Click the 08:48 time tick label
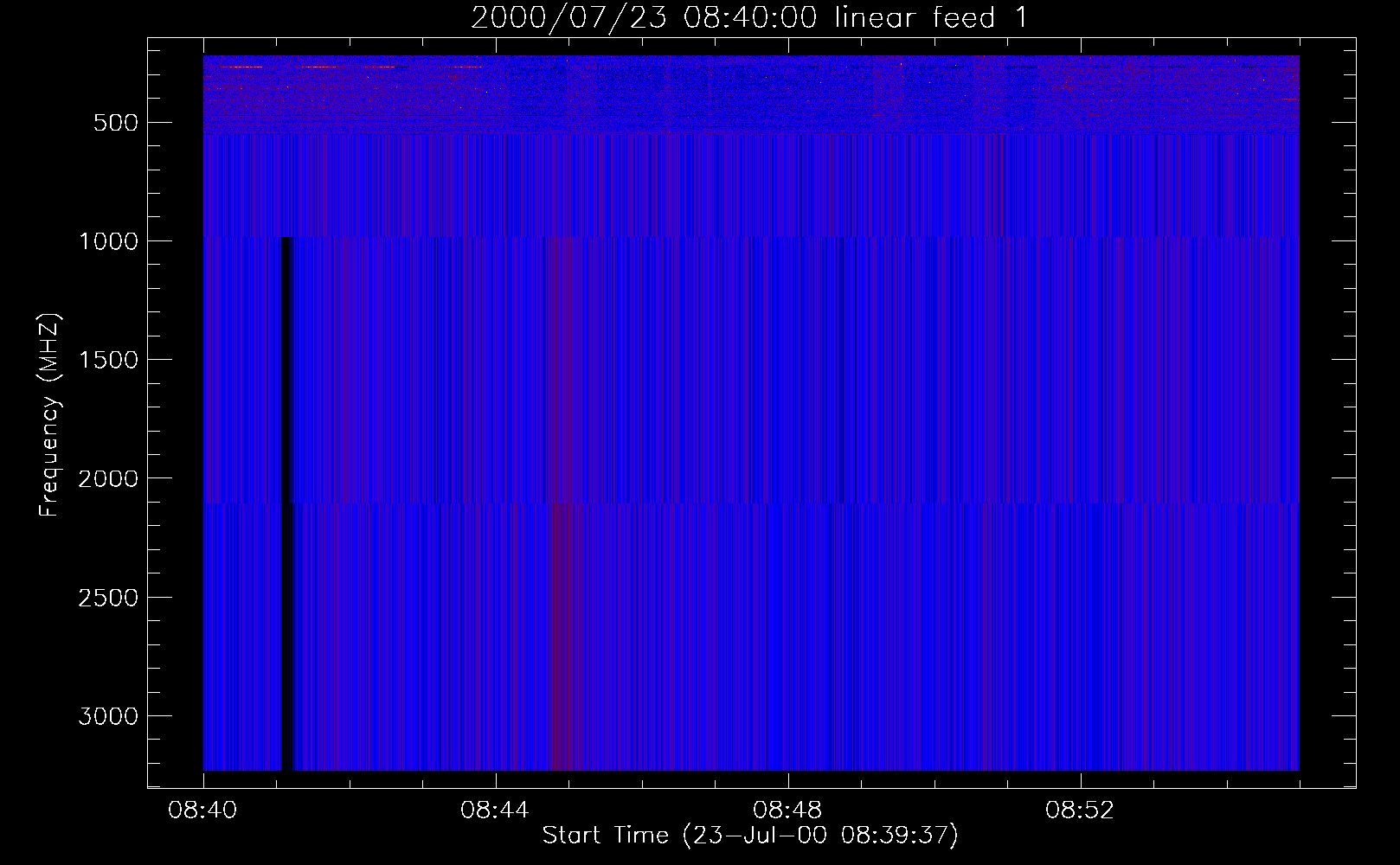The height and width of the screenshot is (865, 1400). click(787, 811)
